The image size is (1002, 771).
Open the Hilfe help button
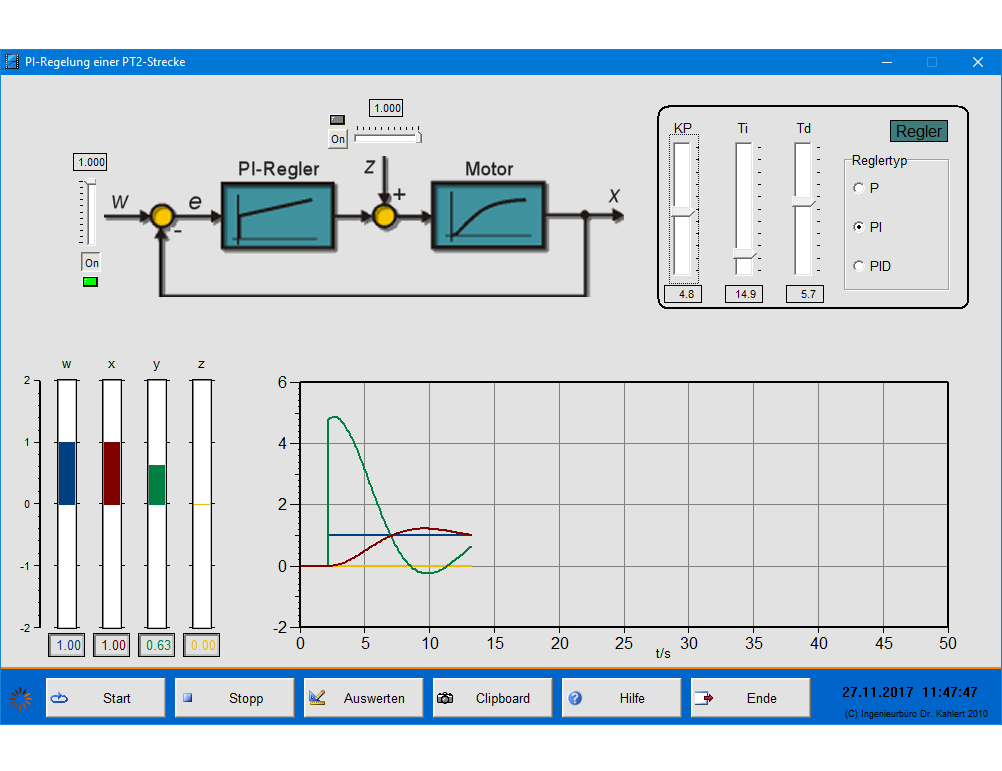[x=621, y=698]
